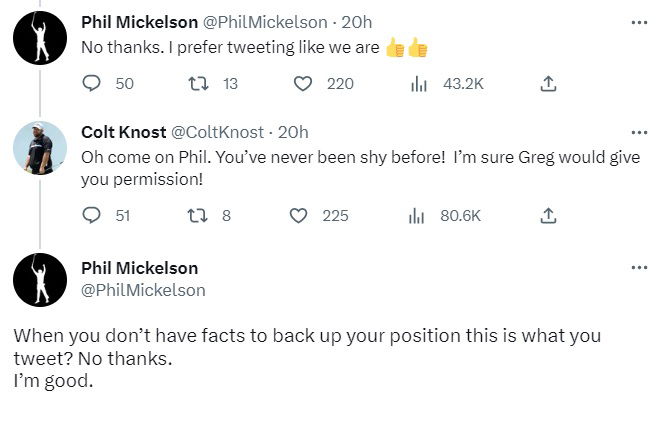Open Colt Knost's profile picture
The width and height of the screenshot is (667, 421).
(x=40, y=148)
